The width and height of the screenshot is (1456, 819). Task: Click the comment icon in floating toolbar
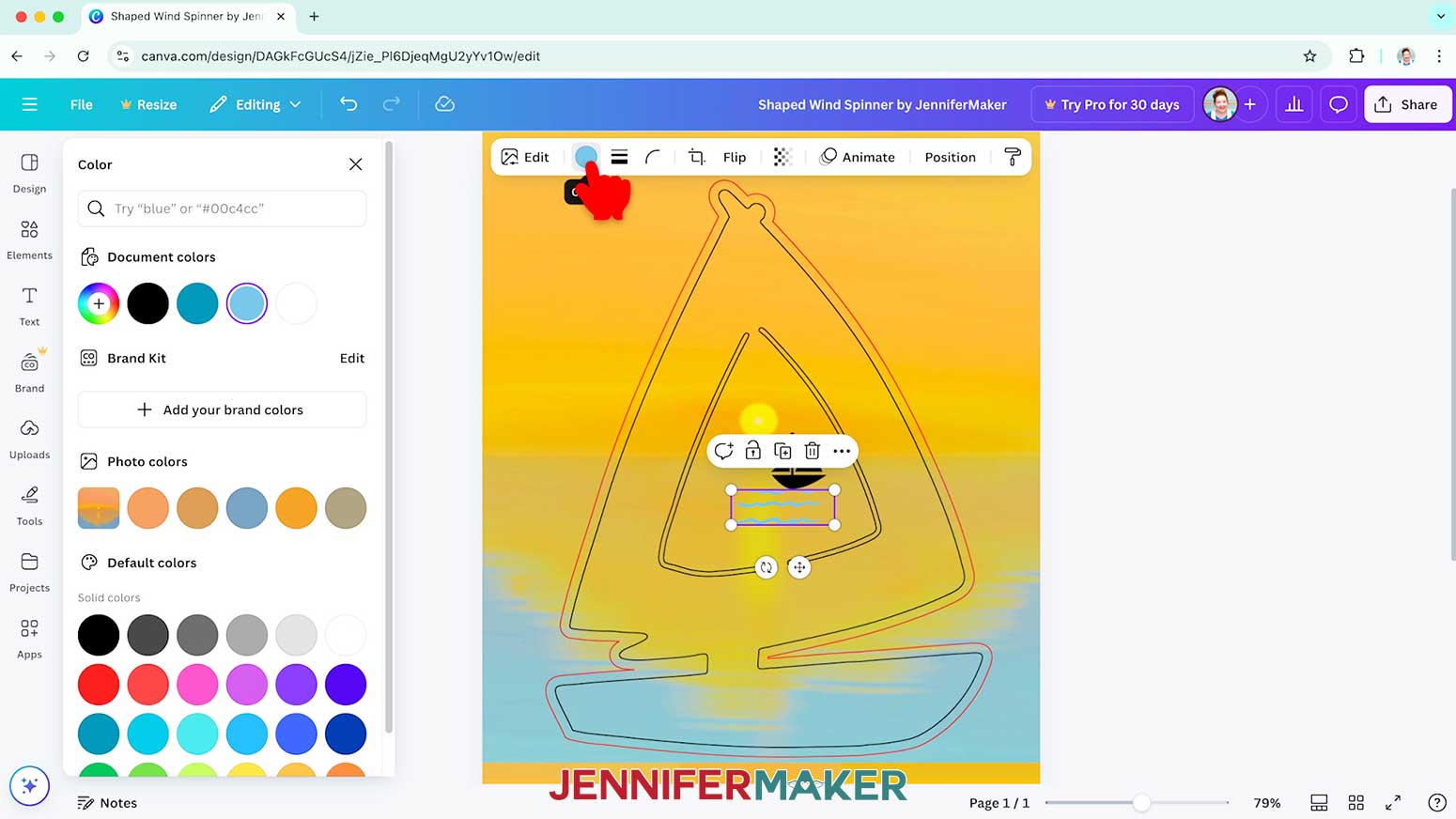723,451
